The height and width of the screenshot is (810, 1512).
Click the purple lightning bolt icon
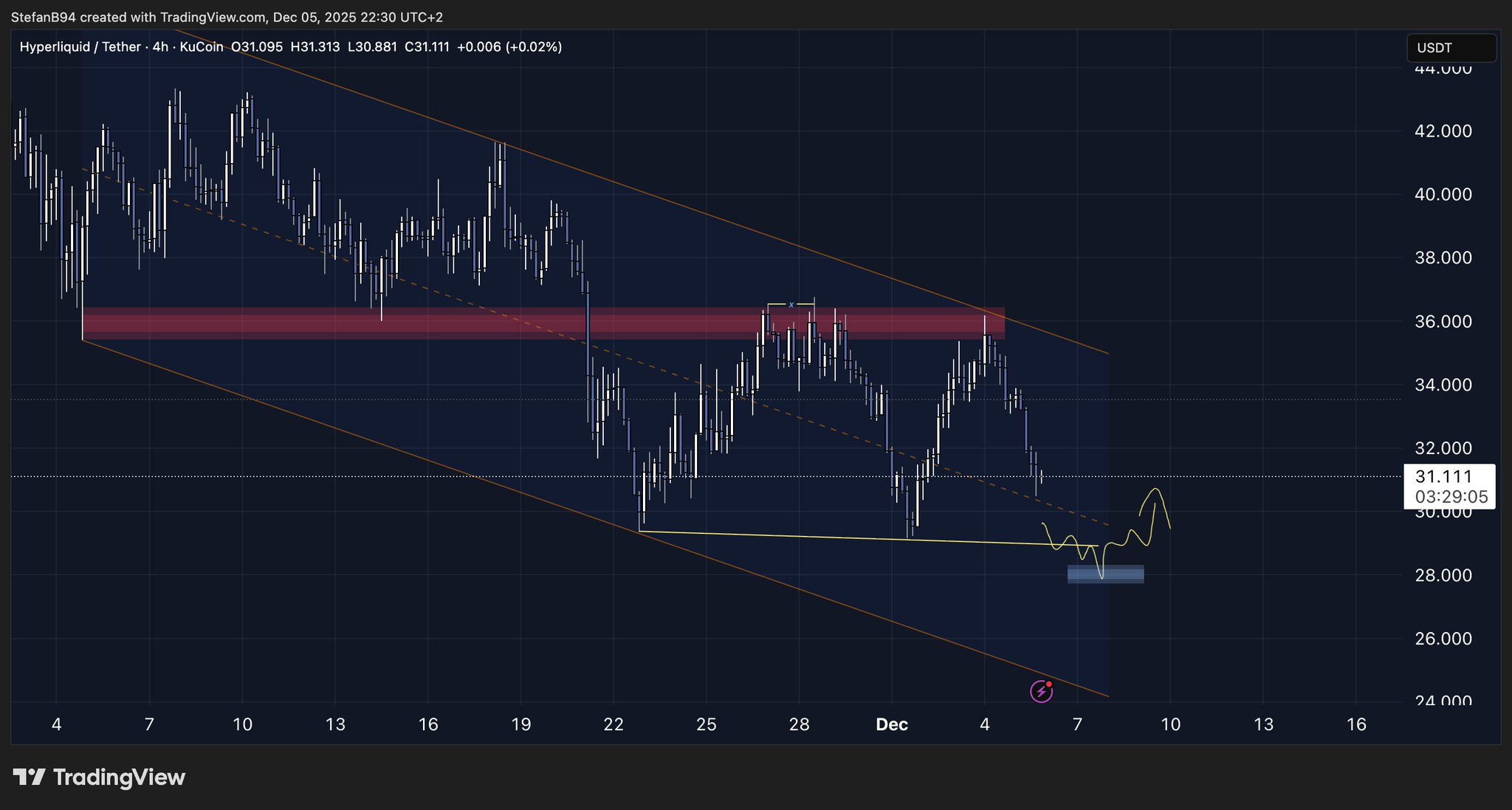click(1041, 692)
